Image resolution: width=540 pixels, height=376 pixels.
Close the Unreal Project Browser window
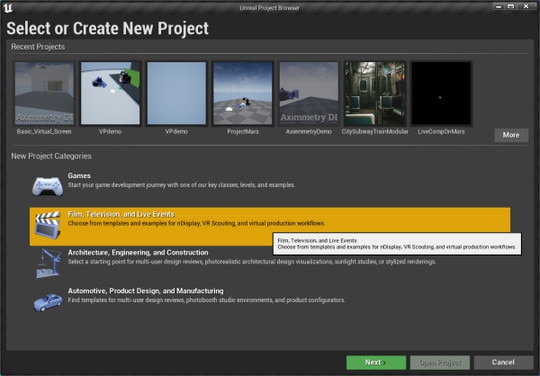[x=526, y=6]
